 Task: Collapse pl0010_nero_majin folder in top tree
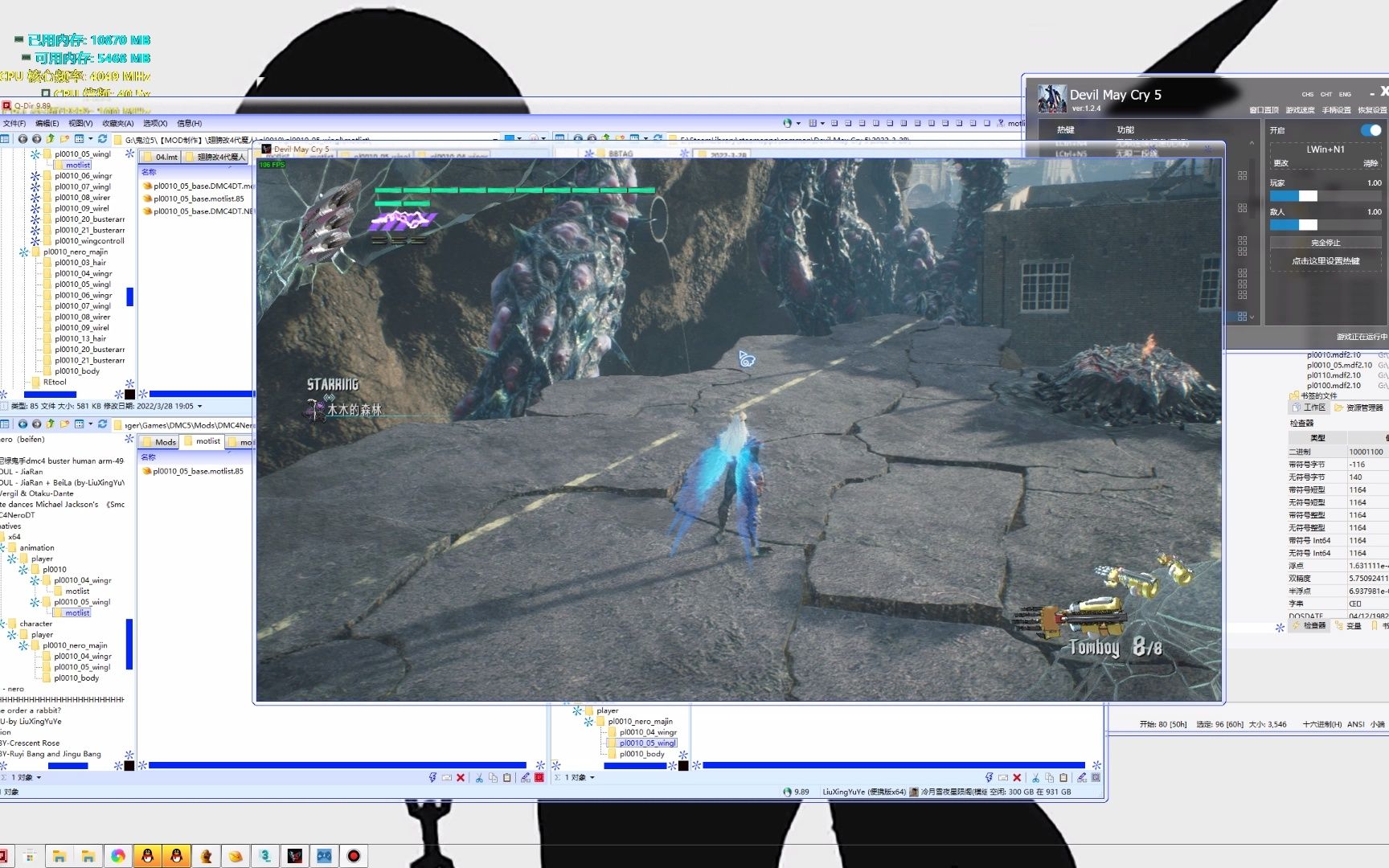point(23,252)
